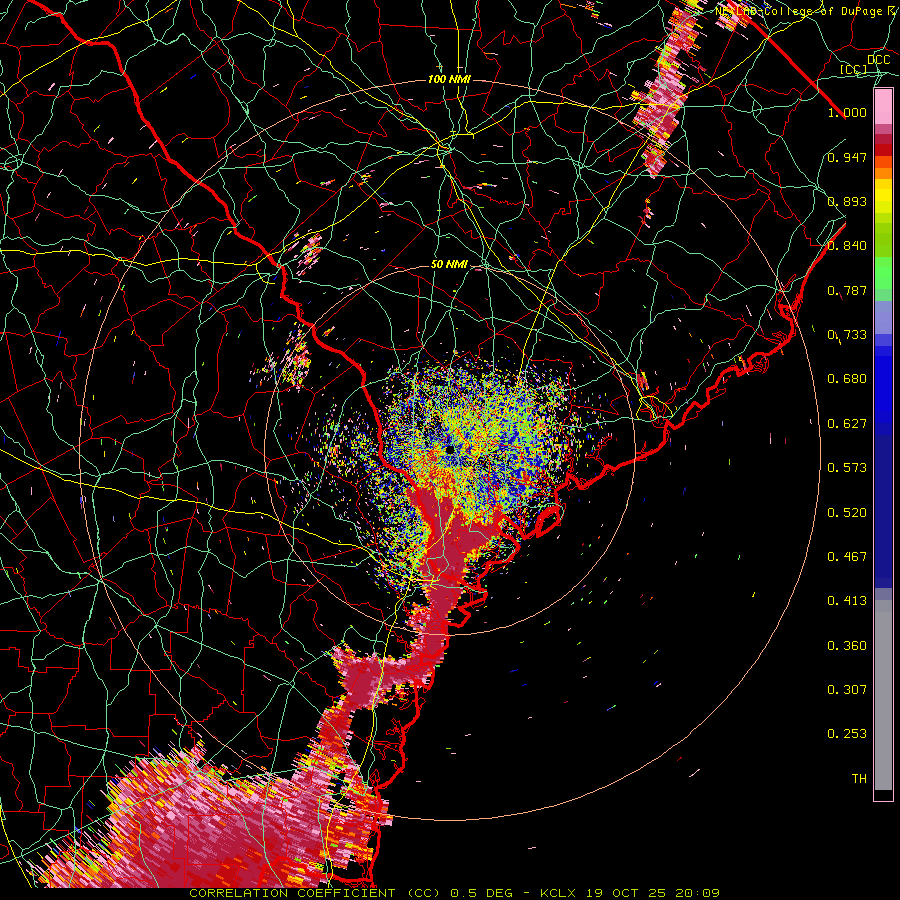Select the 0.733 scale value
900x900 pixels.
[x=847, y=335]
